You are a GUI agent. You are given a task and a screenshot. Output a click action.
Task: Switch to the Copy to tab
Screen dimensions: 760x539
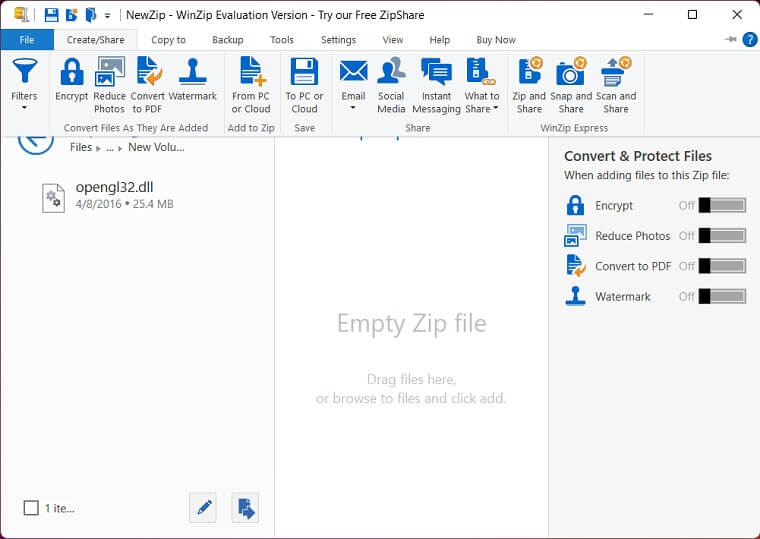click(168, 40)
